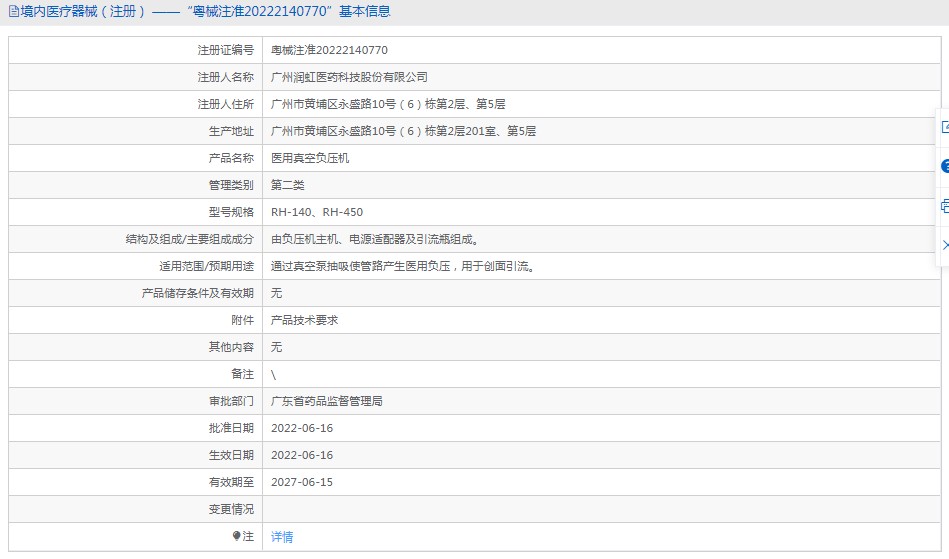Open the 详情 link in the 注 row
Image resolution: width=949 pixels, height=559 pixels.
click(282, 537)
